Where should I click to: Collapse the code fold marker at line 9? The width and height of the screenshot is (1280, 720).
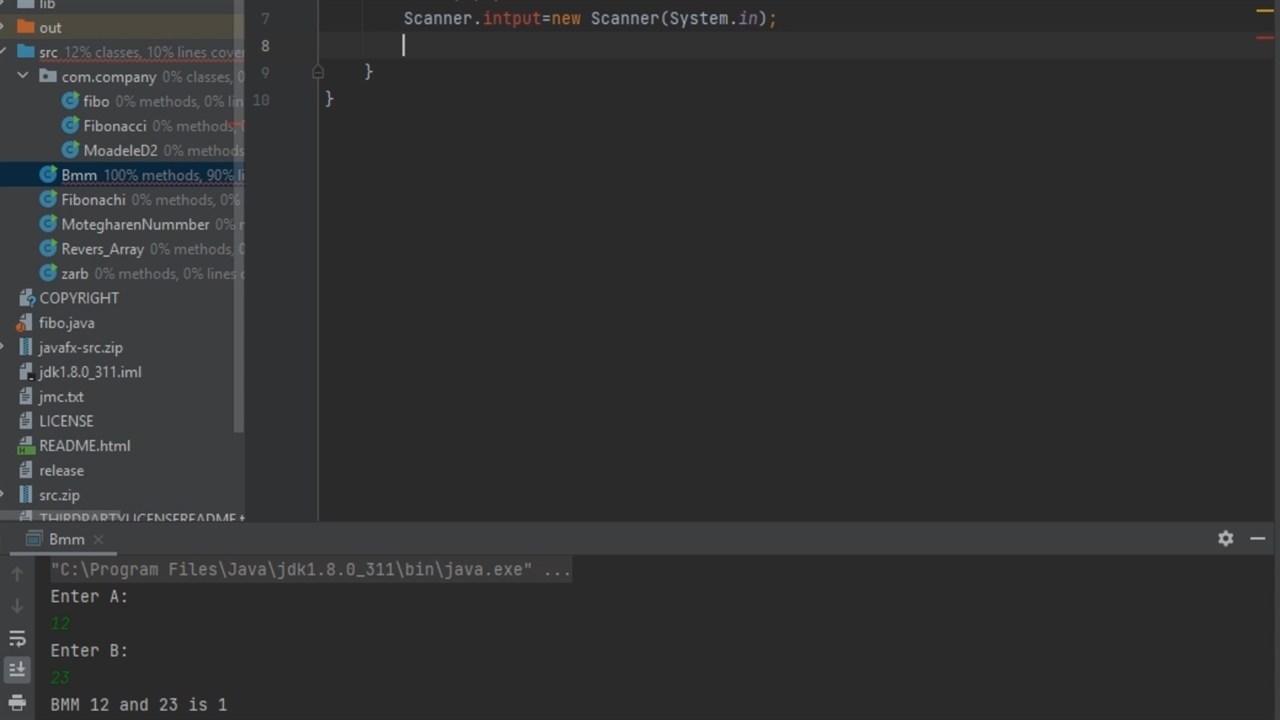(318, 72)
